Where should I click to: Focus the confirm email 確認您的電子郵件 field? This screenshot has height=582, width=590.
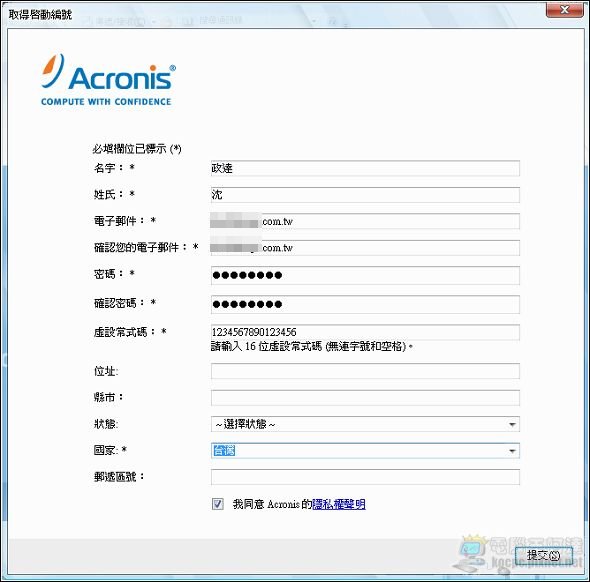(365, 248)
